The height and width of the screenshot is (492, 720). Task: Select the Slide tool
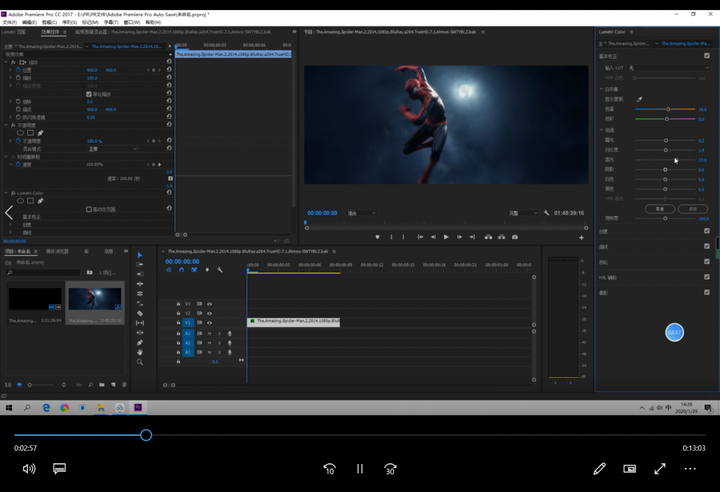140,333
